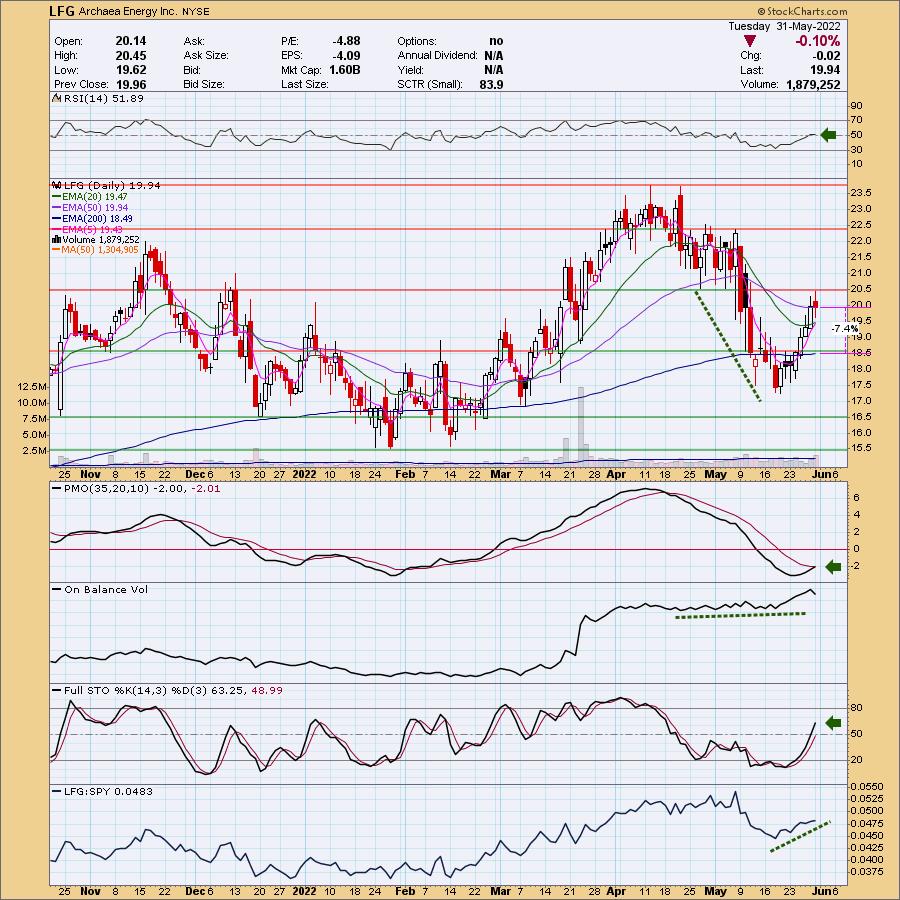Click the Mkt Cap value 1.60B
The width and height of the screenshot is (900, 900).
344,69
